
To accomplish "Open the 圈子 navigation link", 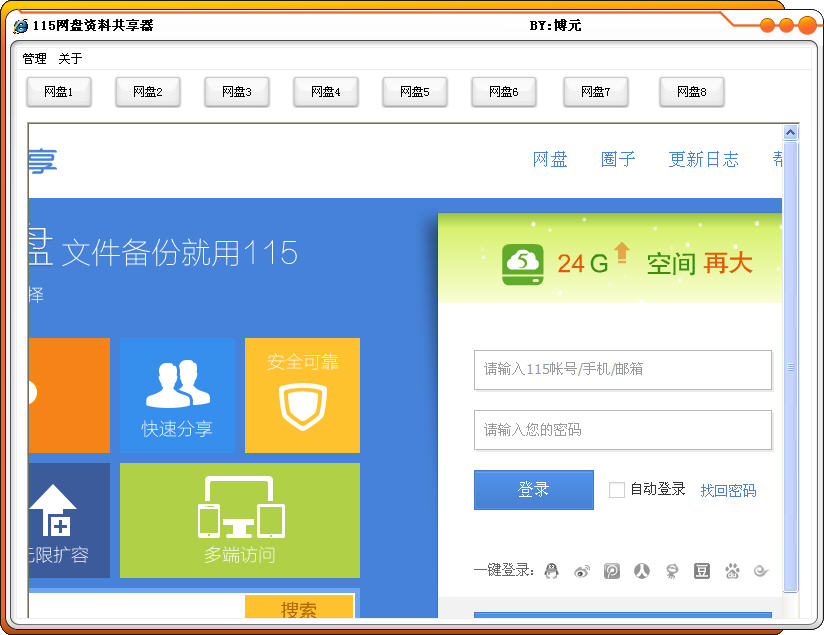I will [618, 159].
